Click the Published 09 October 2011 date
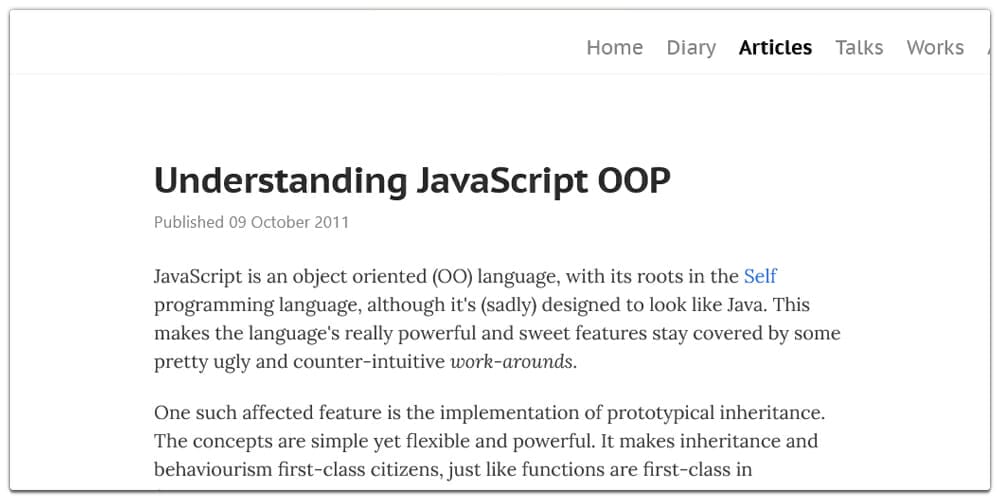Screen dimensions: 1000x500 251,223
